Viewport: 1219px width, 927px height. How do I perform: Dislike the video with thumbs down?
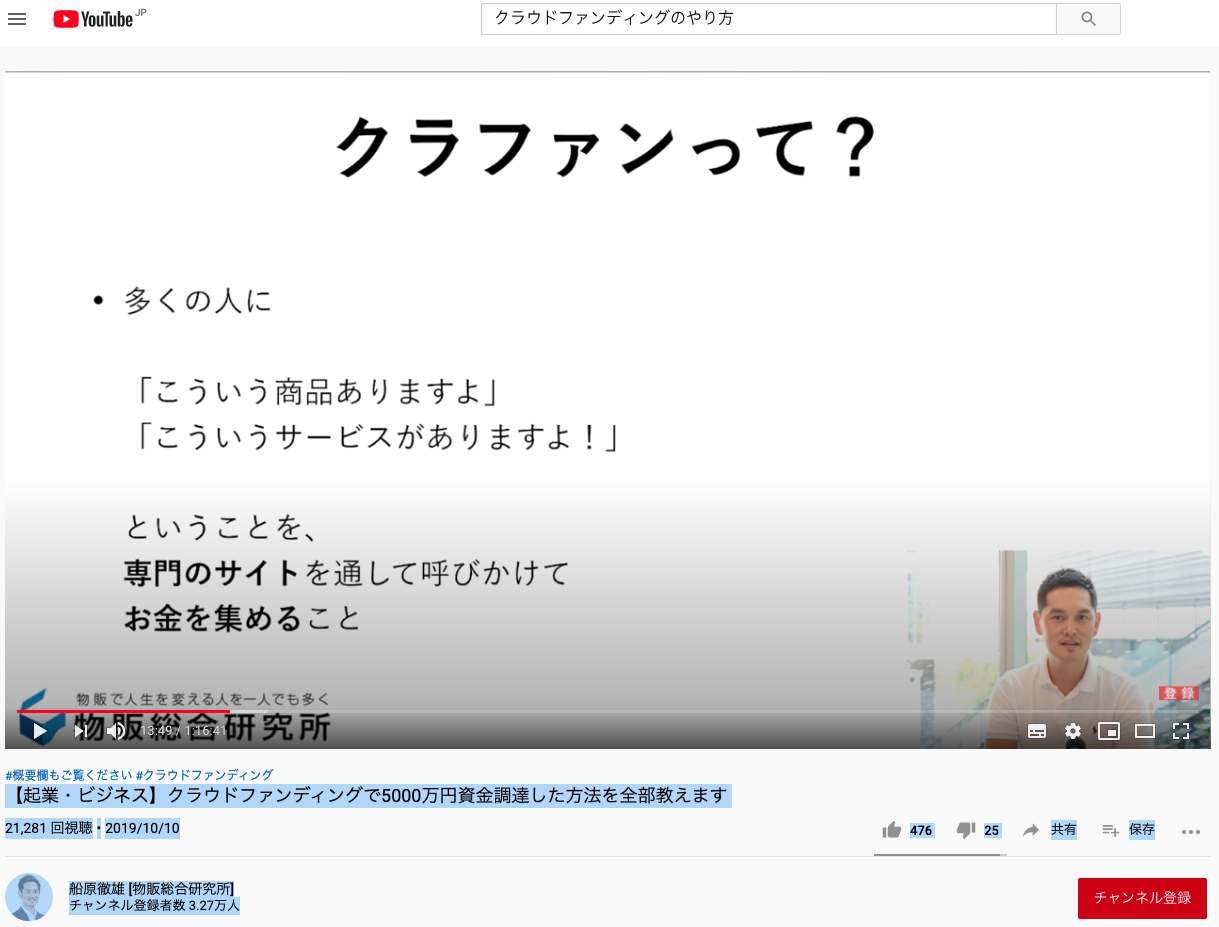pyautogui.click(x=966, y=830)
